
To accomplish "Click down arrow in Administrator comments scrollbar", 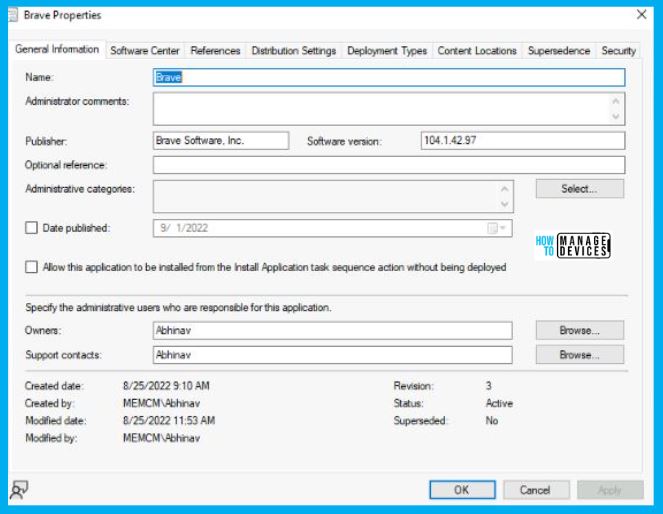I will (616, 117).
